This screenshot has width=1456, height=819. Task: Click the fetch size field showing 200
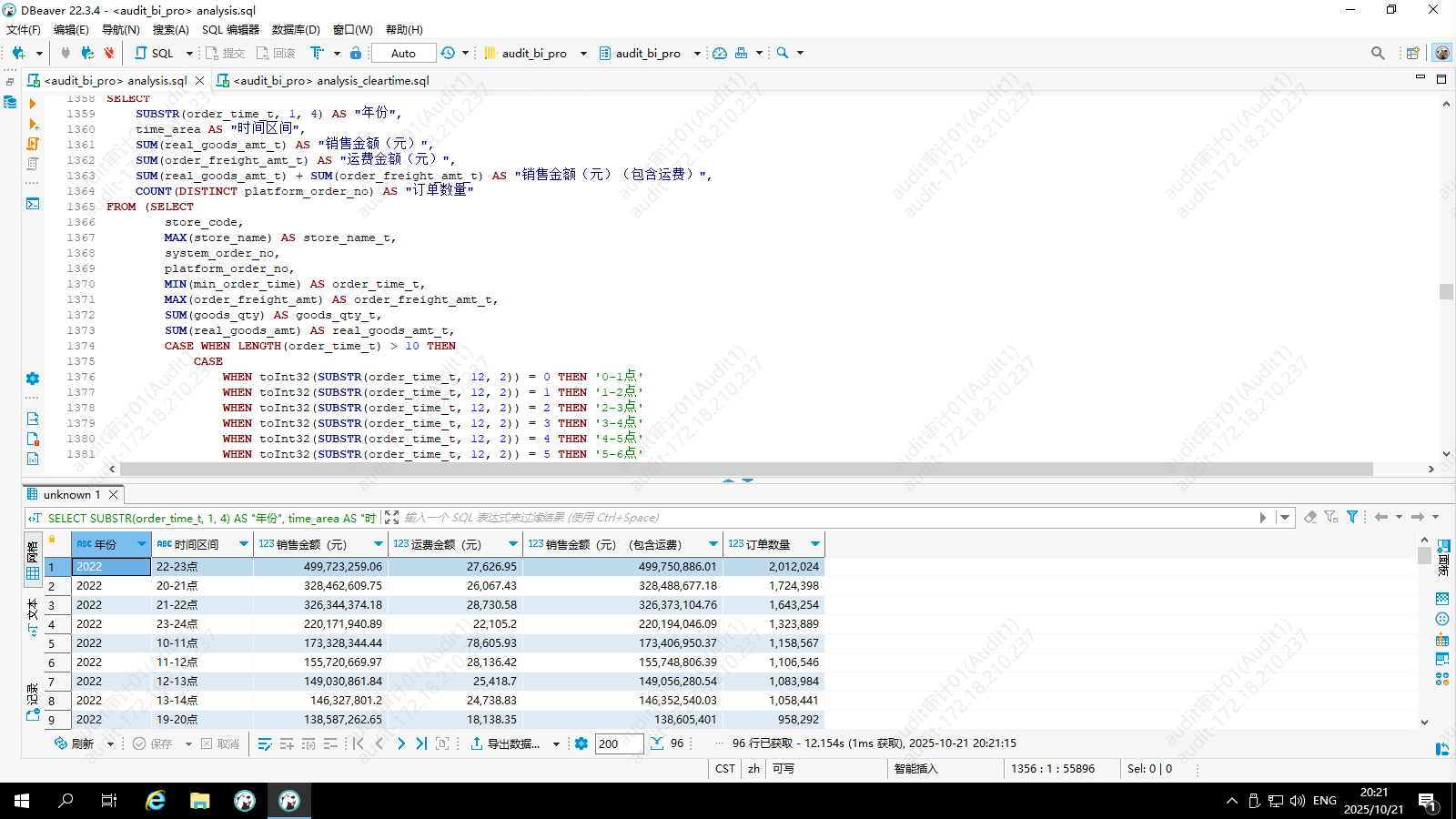pyautogui.click(x=619, y=743)
